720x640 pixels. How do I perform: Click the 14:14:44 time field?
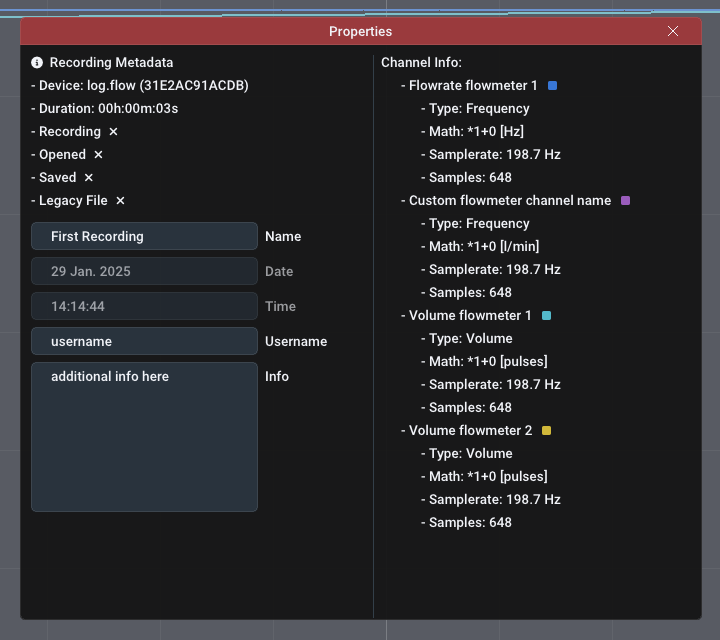tap(144, 306)
